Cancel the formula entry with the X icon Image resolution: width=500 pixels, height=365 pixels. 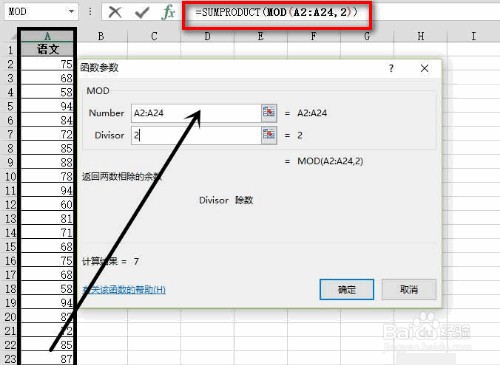(x=115, y=12)
